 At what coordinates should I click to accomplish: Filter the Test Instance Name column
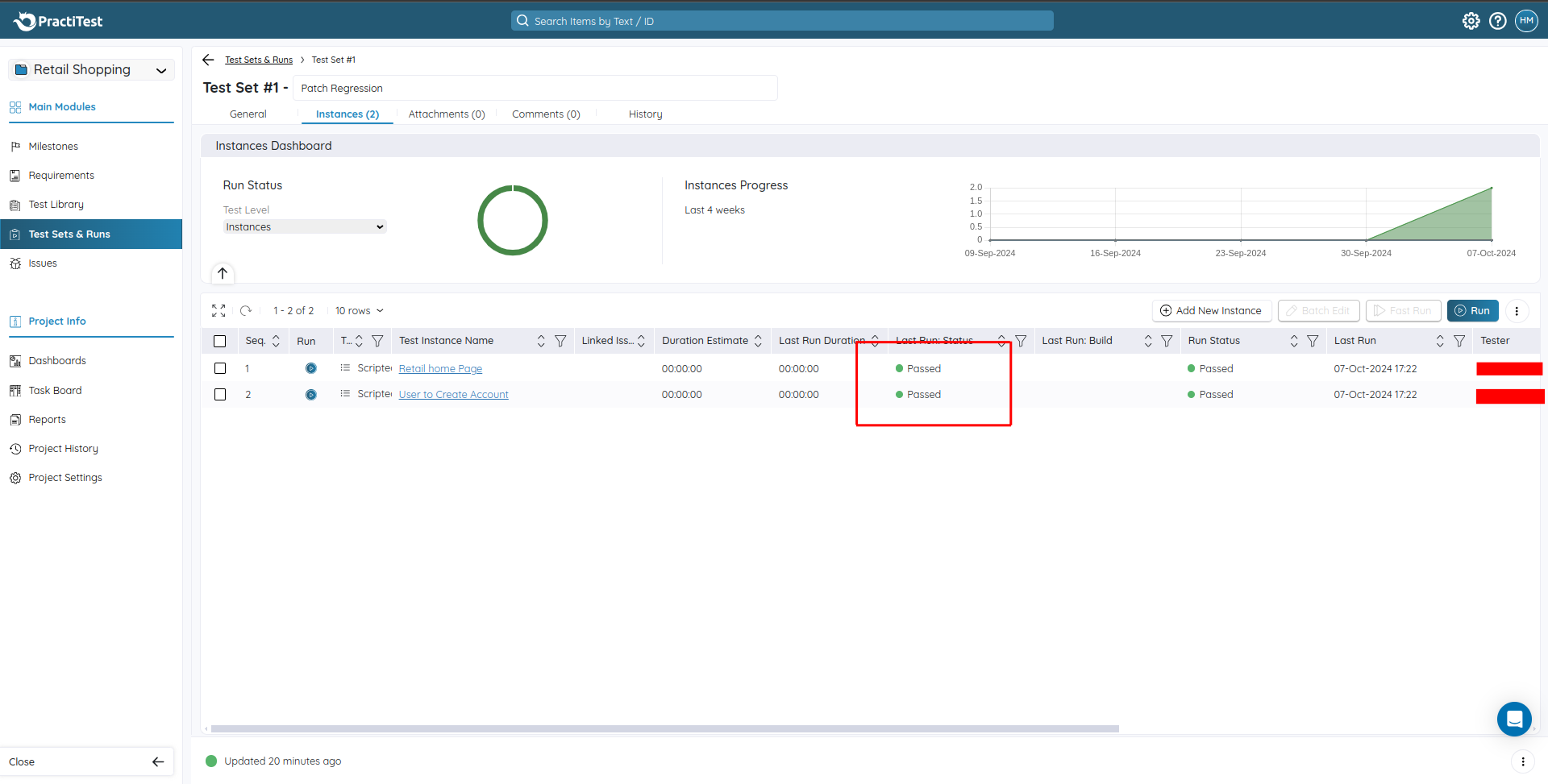pos(560,341)
